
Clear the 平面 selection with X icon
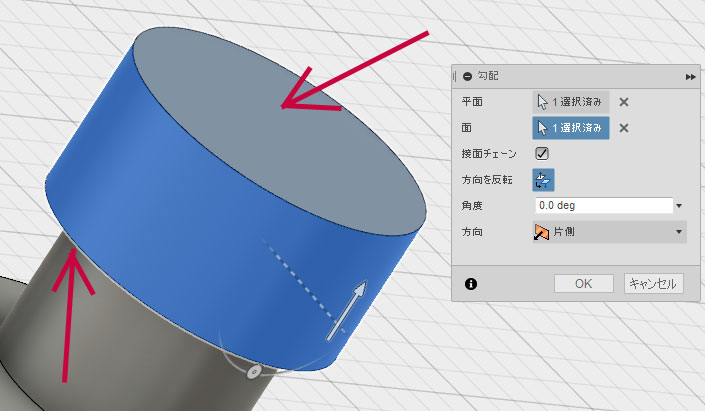point(624,102)
